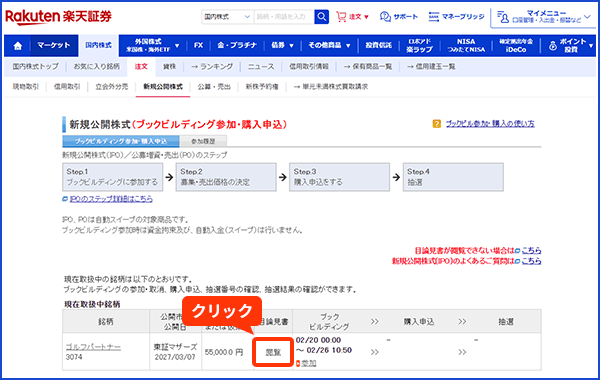Open 国内株式トップ sub-menu item
600x380 pixels.
(x=36, y=67)
